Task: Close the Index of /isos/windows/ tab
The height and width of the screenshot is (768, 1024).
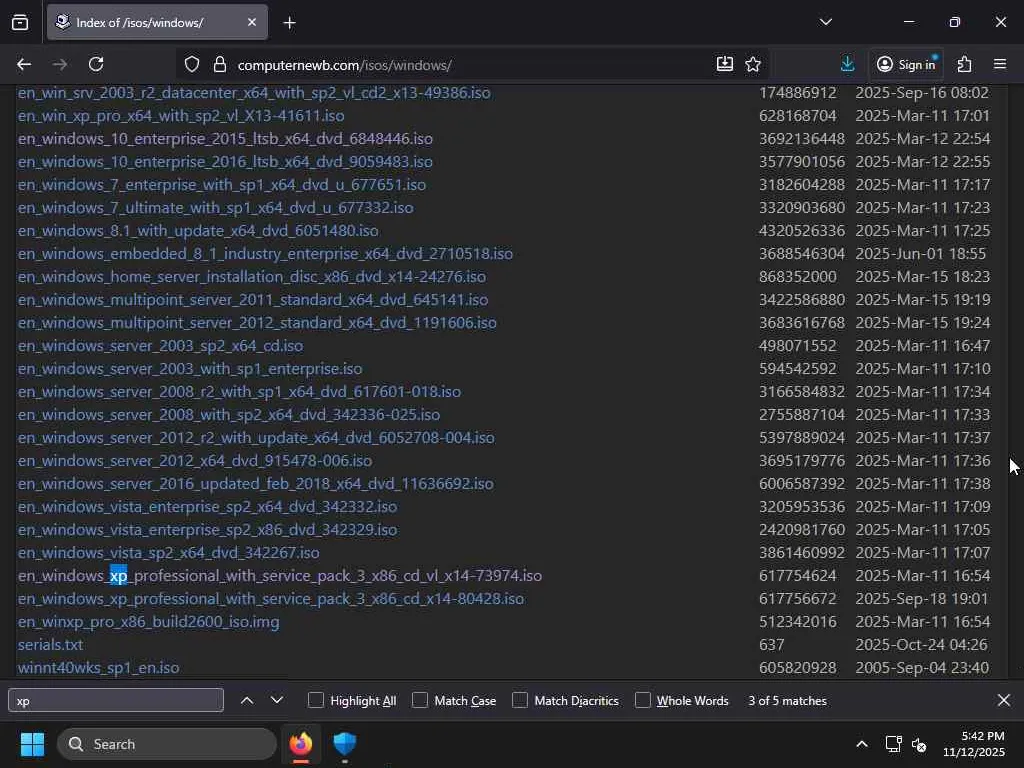Action: coord(252,22)
